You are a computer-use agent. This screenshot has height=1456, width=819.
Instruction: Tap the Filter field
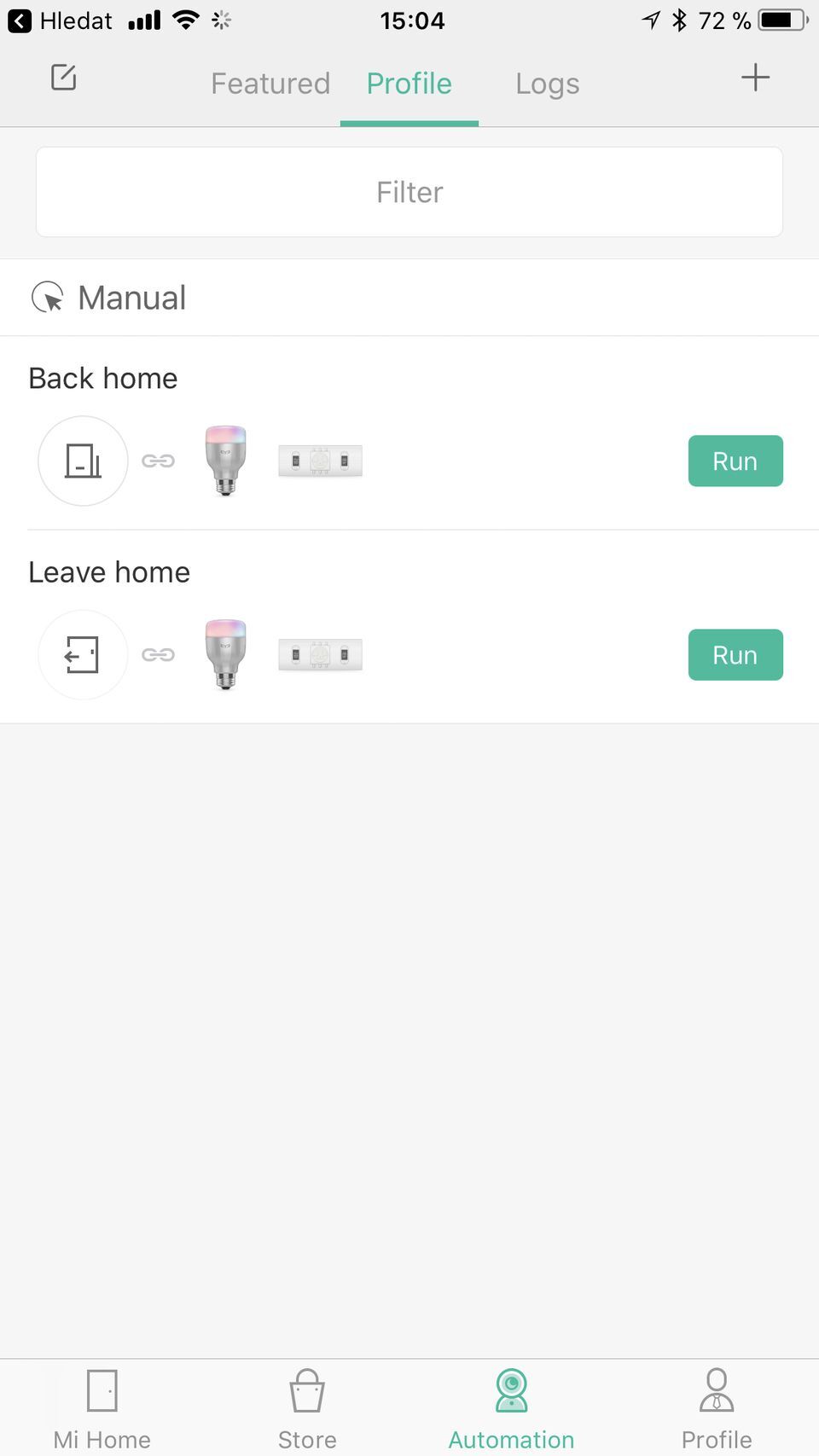pyautogui.click(x=409, y=192)
